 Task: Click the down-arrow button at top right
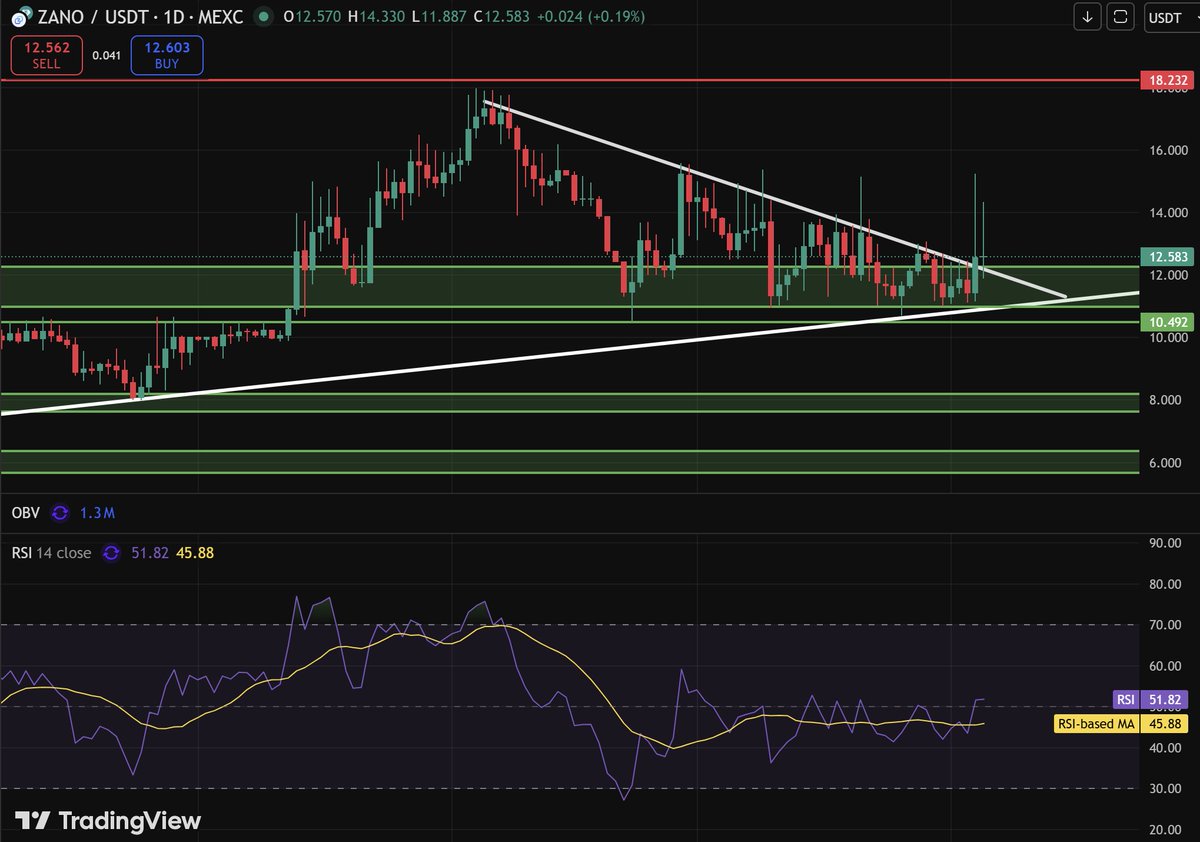tap(1088, 17)
